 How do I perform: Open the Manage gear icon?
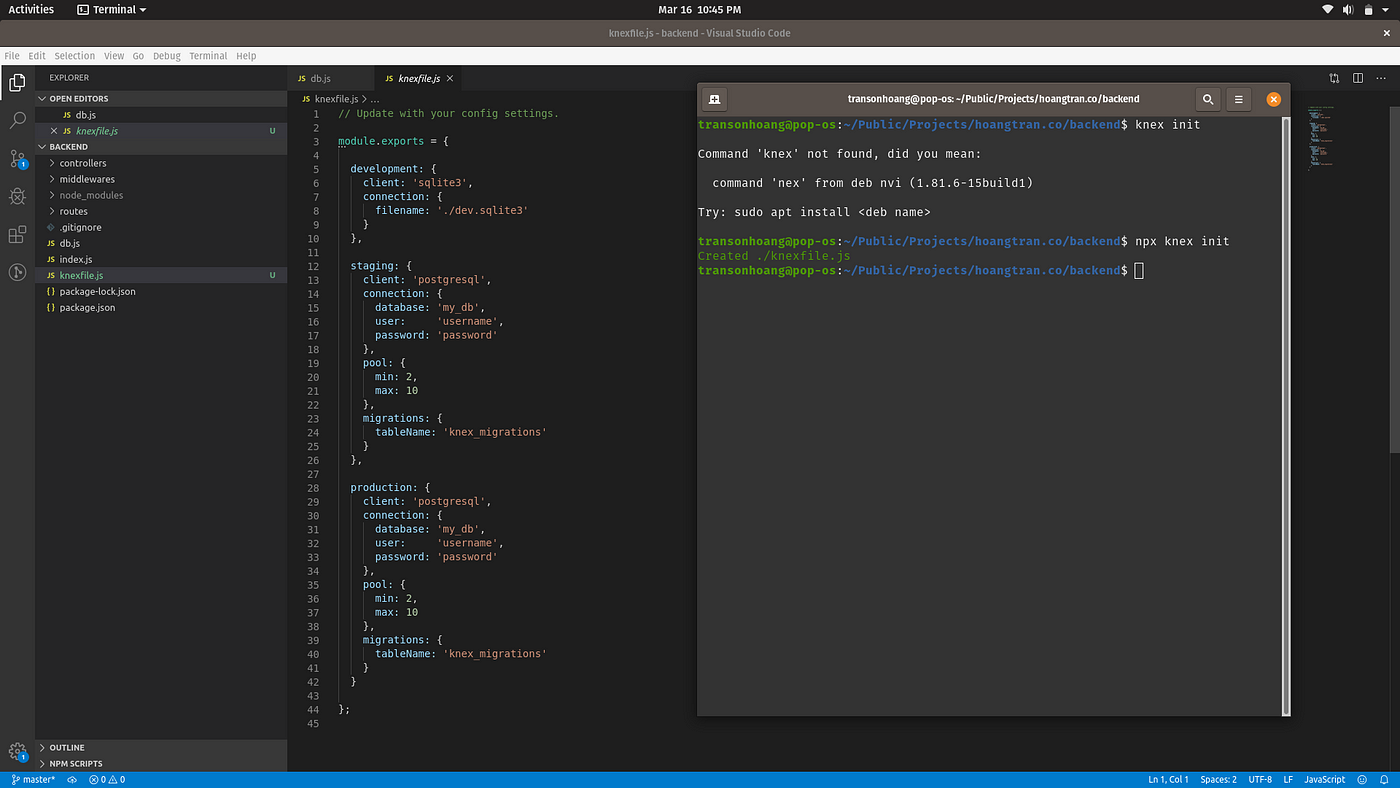[17, 752]
